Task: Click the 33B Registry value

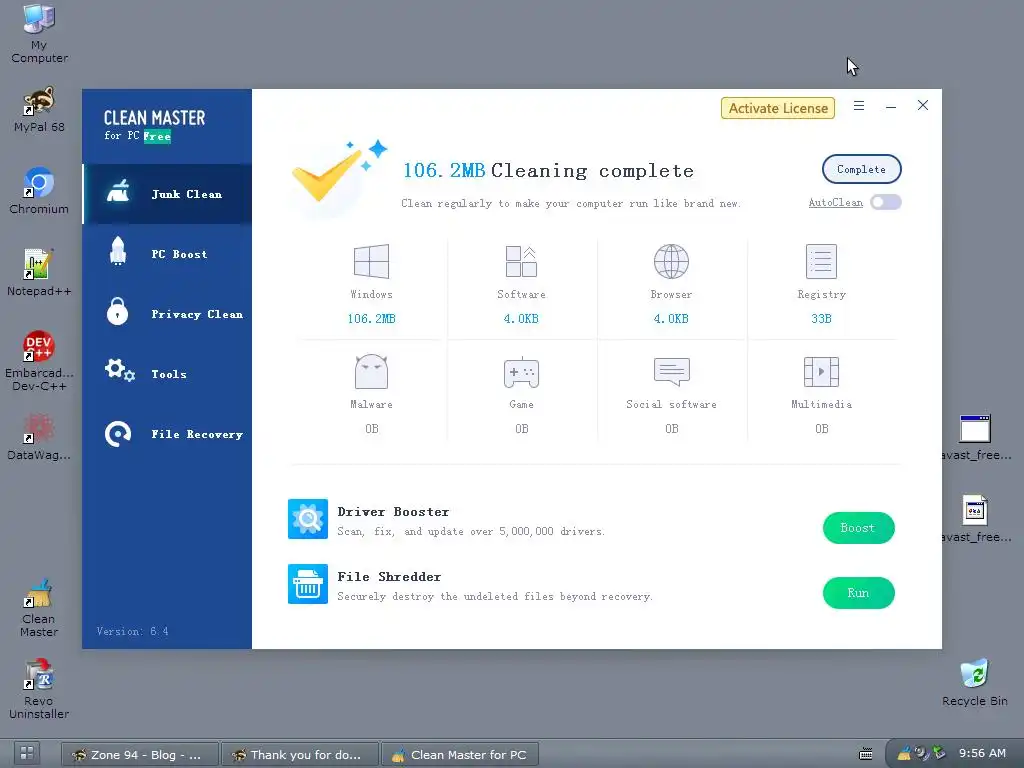Action: pyautogui.click(x=822, y=319)
